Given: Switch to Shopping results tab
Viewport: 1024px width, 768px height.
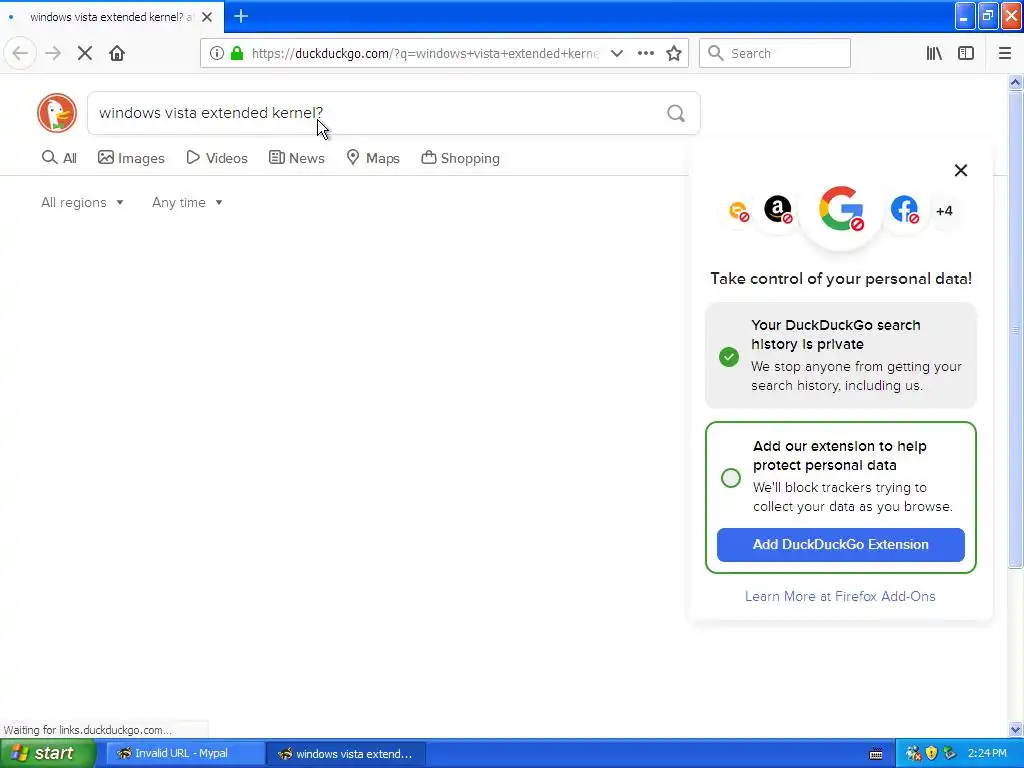Looking at the screenshot, I should pos(460,158).
